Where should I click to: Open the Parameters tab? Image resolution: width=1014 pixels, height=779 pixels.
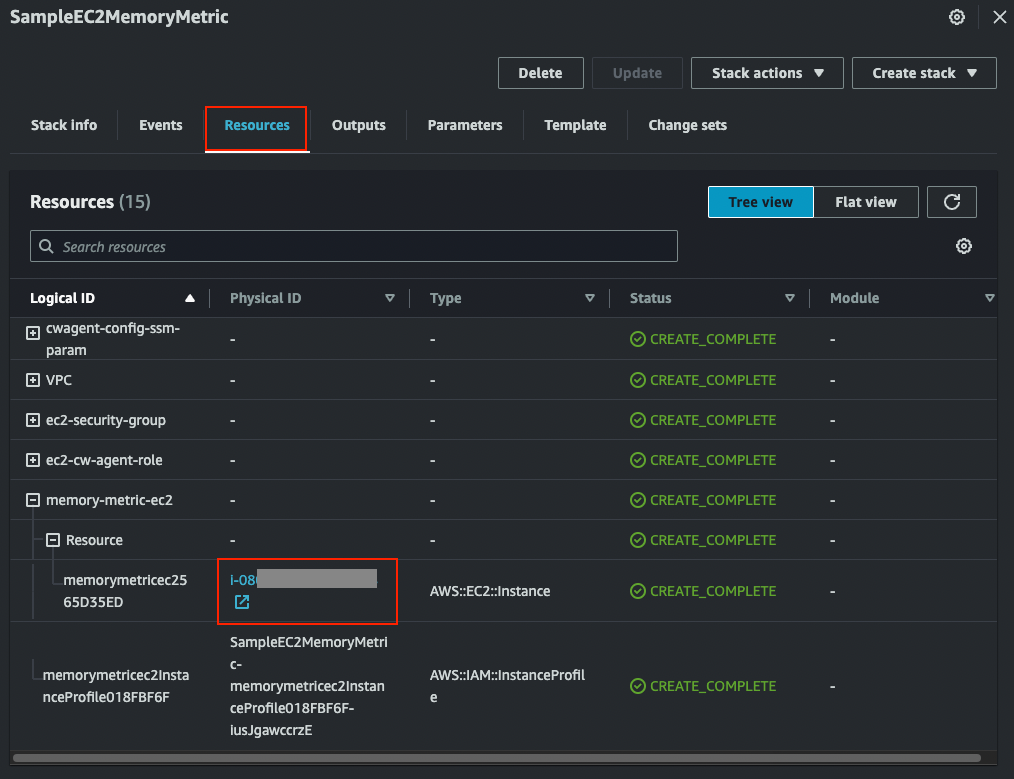pyautogui.click(x=465, y=125)
